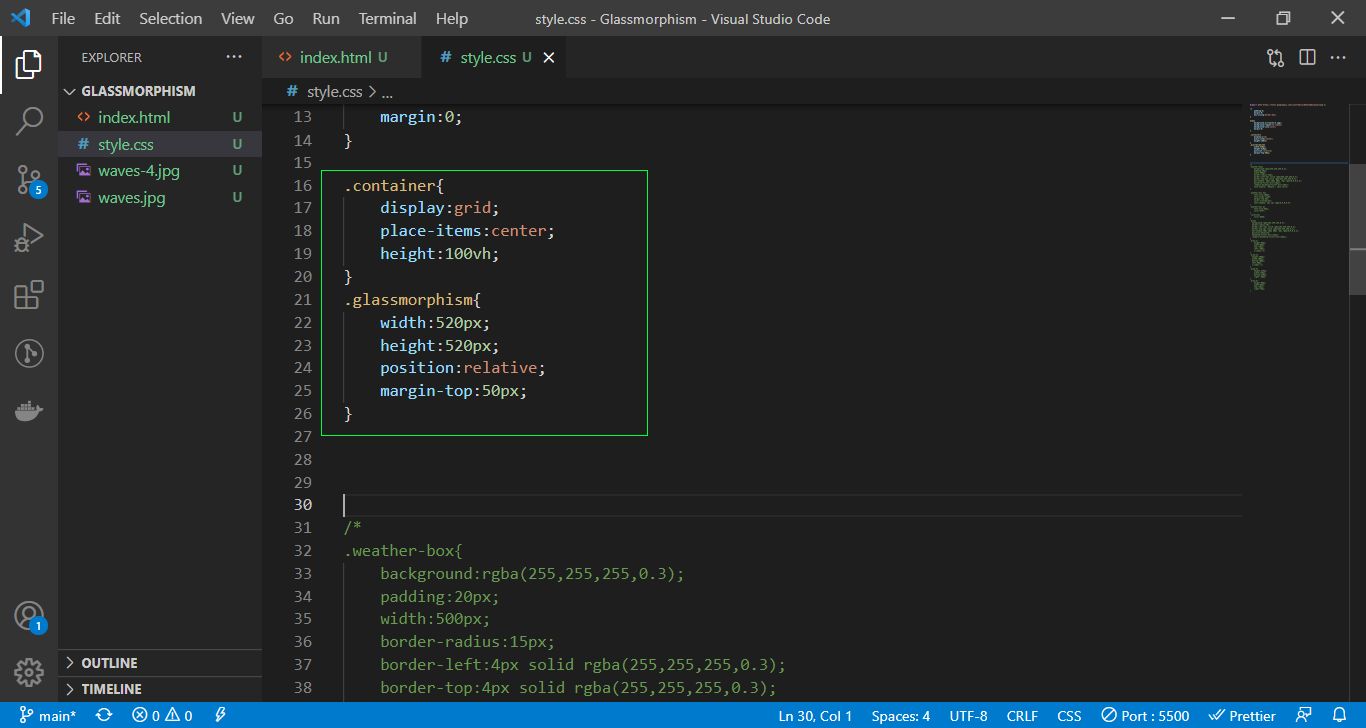The image size is (1366, 728).
Task: Open errors and warnings status indicator
Action: 162,716
